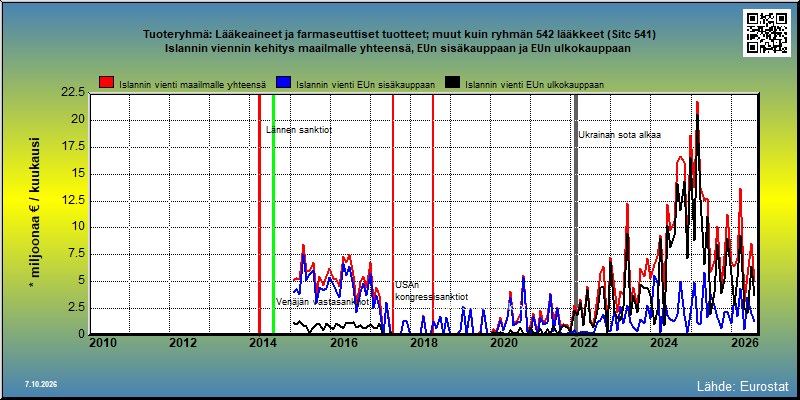Image resolution: width=800 pixels, height=400 pixels.
Task: Click the x-axis label 2010
Action: [x=103, y=343]
